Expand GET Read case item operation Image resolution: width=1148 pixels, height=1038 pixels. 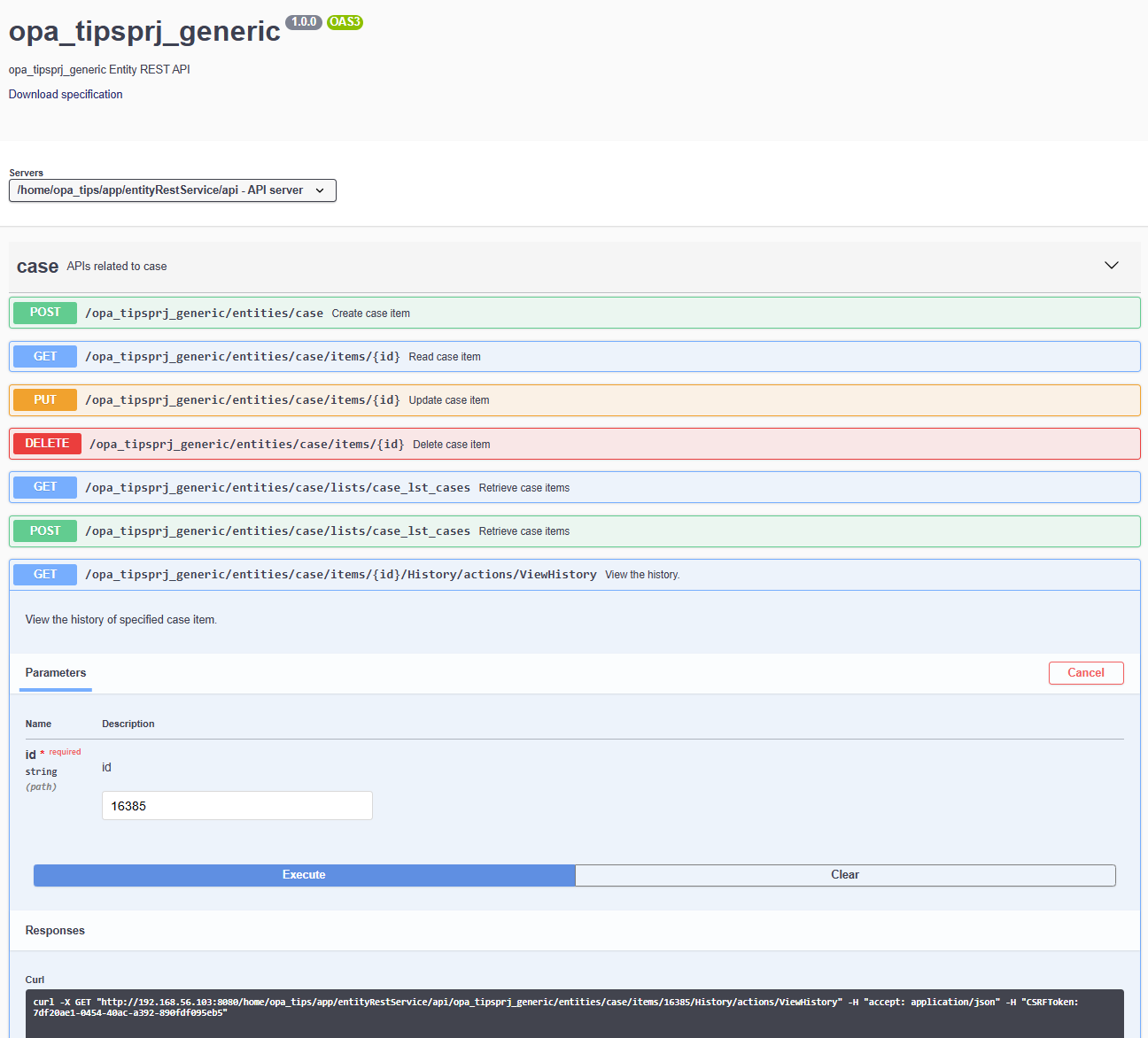pyautogui.click(x=575, y=356)
